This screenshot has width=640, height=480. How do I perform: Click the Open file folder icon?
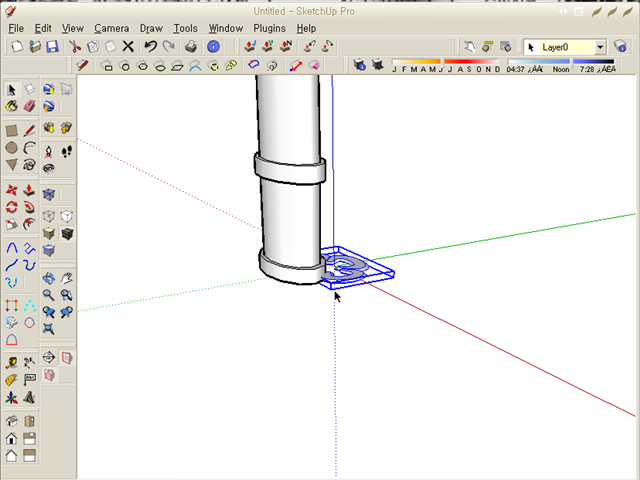click(35, 47)
